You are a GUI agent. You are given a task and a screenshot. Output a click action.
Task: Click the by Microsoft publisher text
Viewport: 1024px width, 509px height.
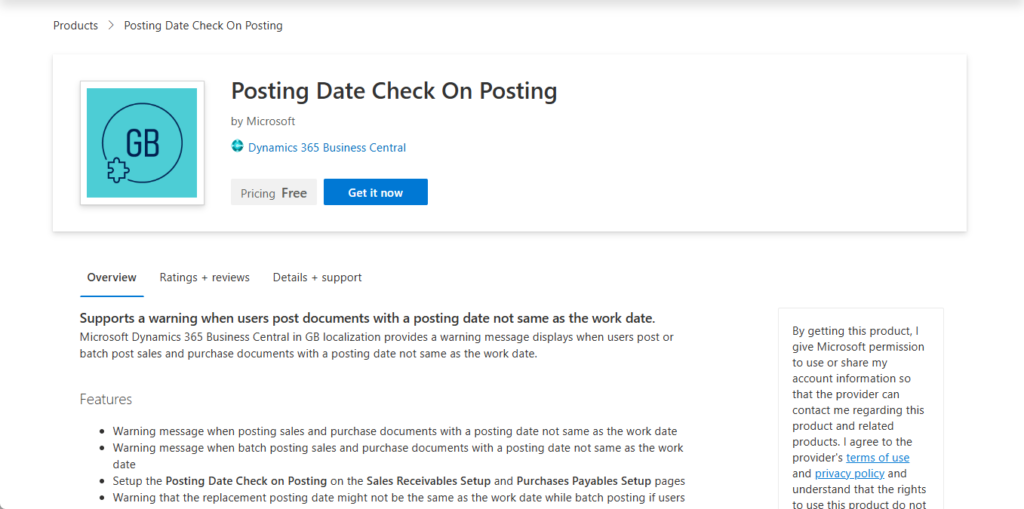(x=263, y=121)
